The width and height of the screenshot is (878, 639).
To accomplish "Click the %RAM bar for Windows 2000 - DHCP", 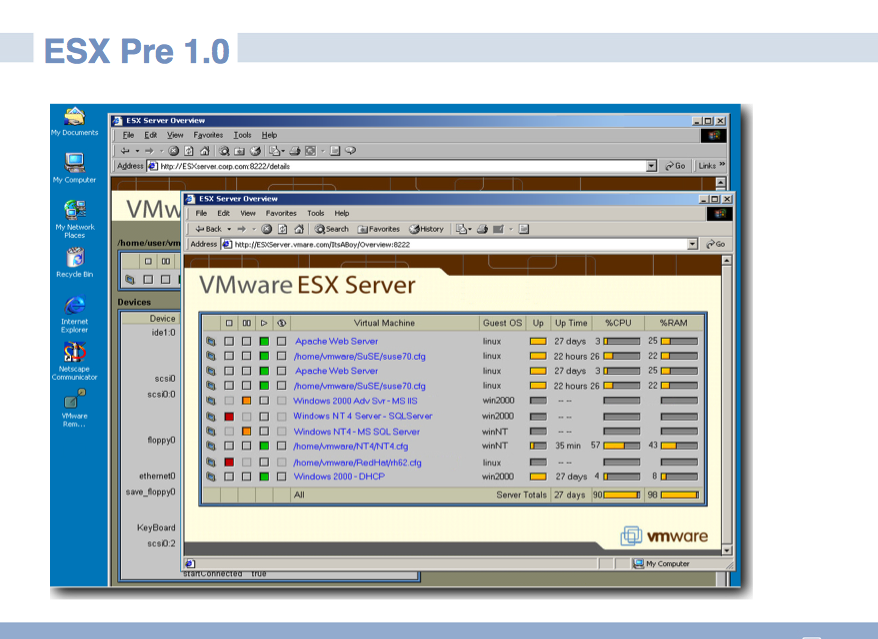I will tap(679, 477).
